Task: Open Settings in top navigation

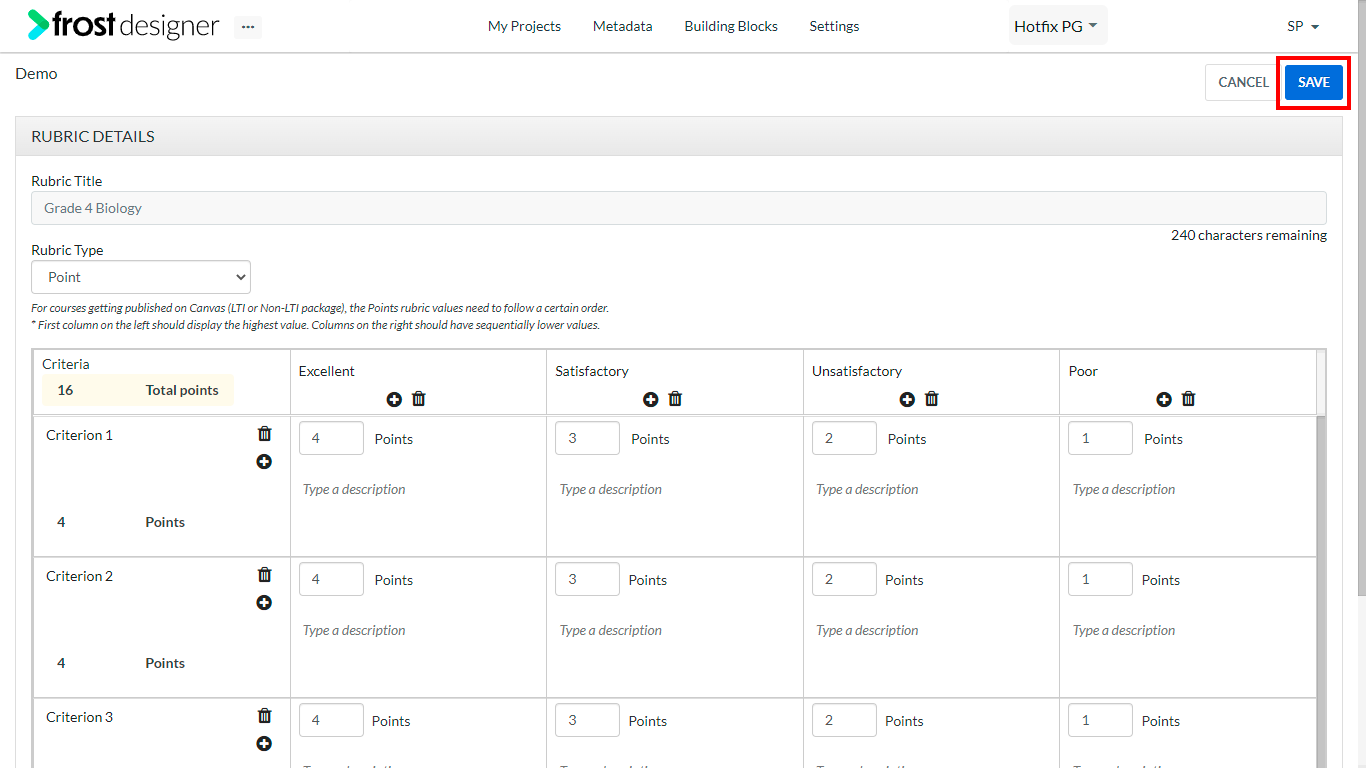Action: tap(834, 27)
